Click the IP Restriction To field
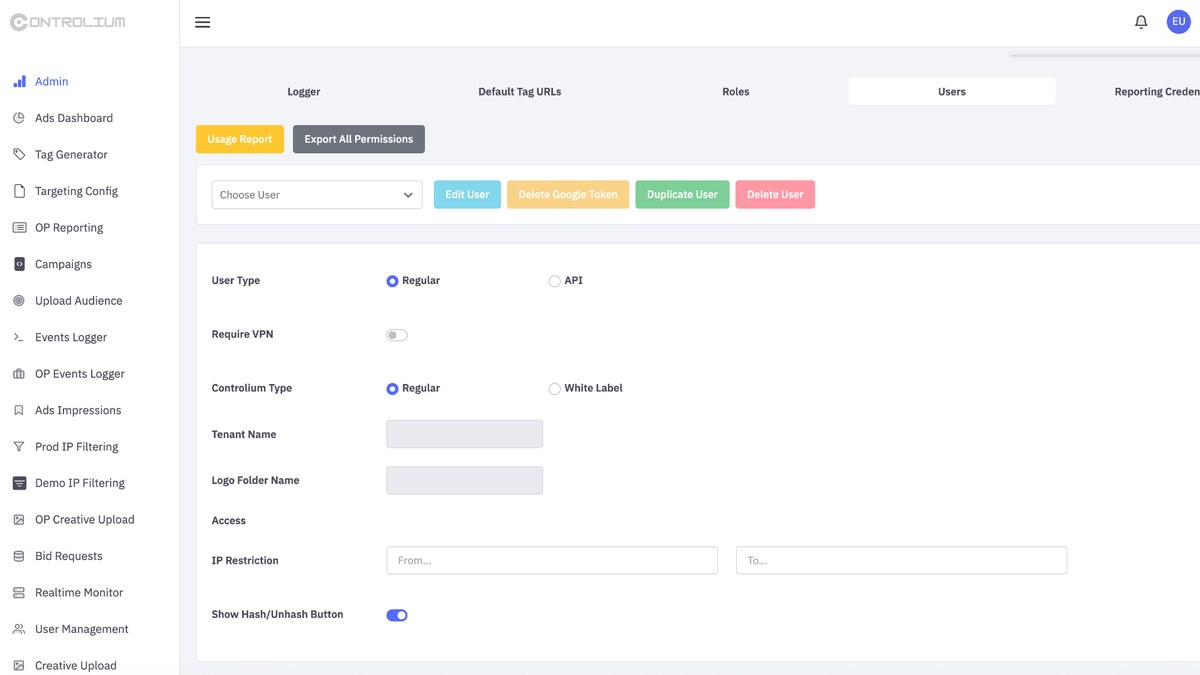The image size is (1200, 675). point(902,560)
